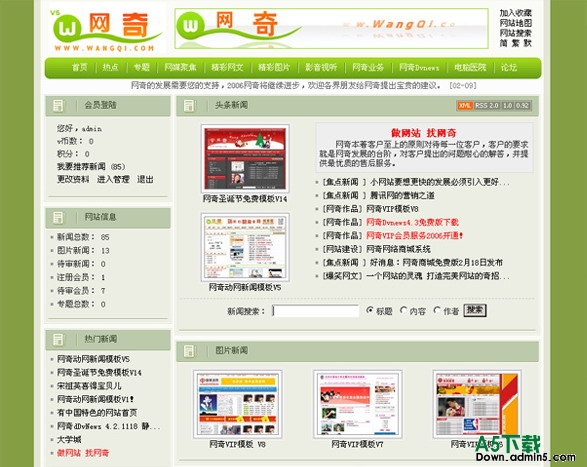The image size is (587, 467).
Task: Open headline 小网站要想更快的发展必须引入更好
Action: click(x=440, y=182)
